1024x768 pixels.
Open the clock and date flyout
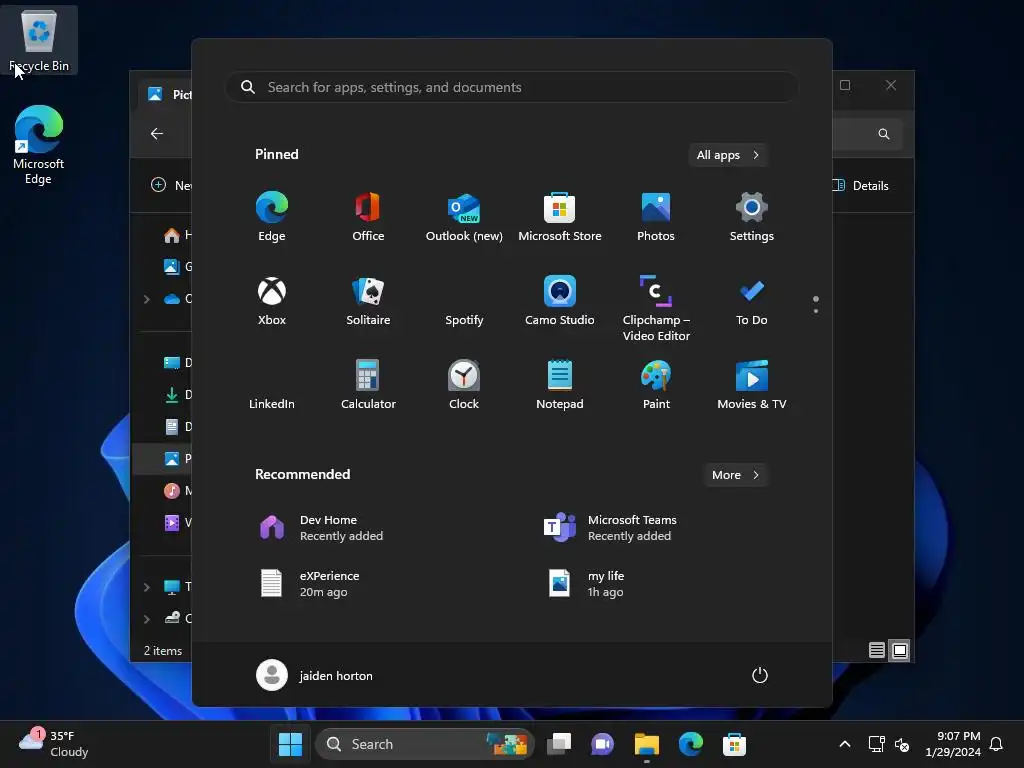click(x=953, y=744)
